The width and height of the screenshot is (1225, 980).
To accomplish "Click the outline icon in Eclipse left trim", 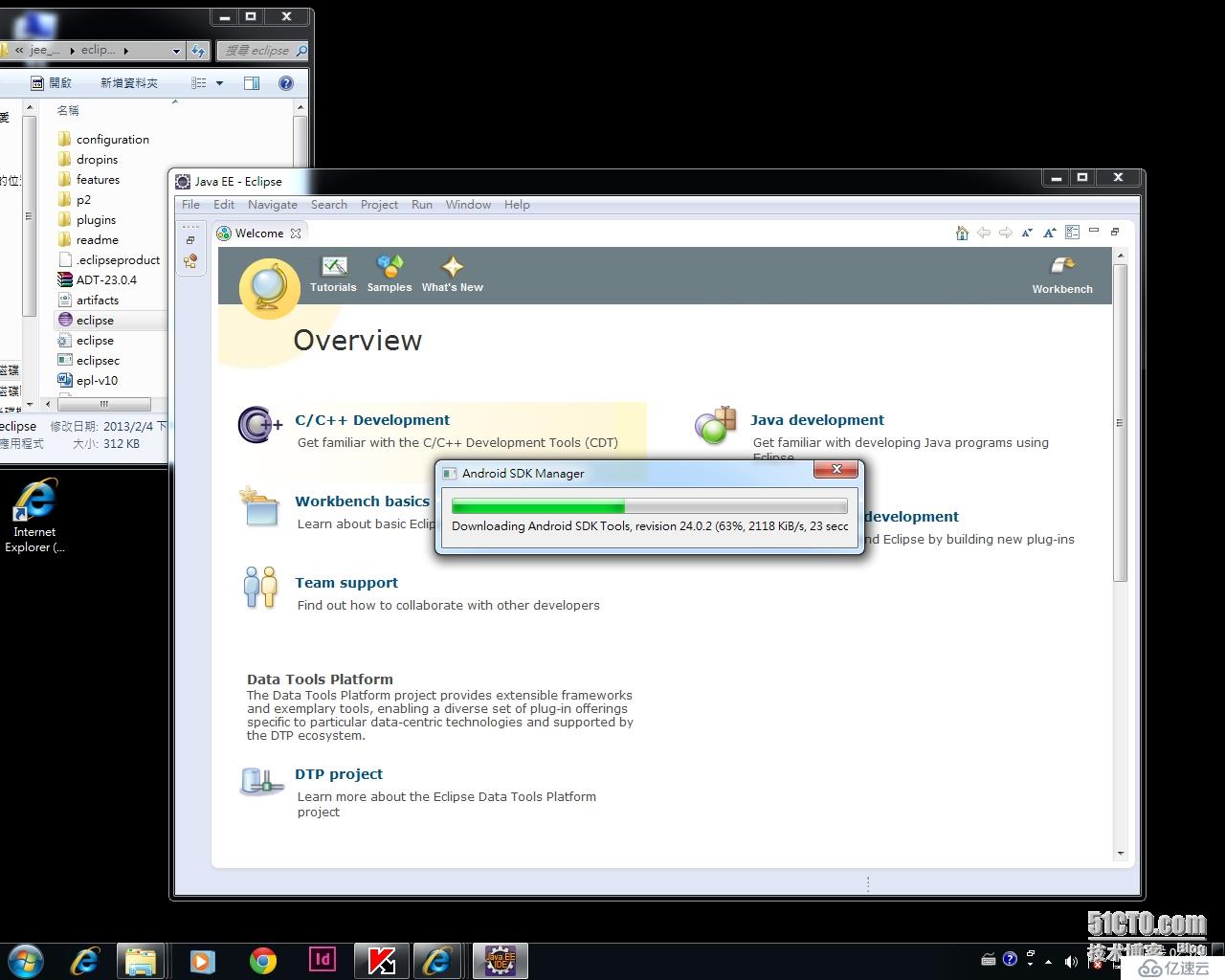I will tap(190, 261).
